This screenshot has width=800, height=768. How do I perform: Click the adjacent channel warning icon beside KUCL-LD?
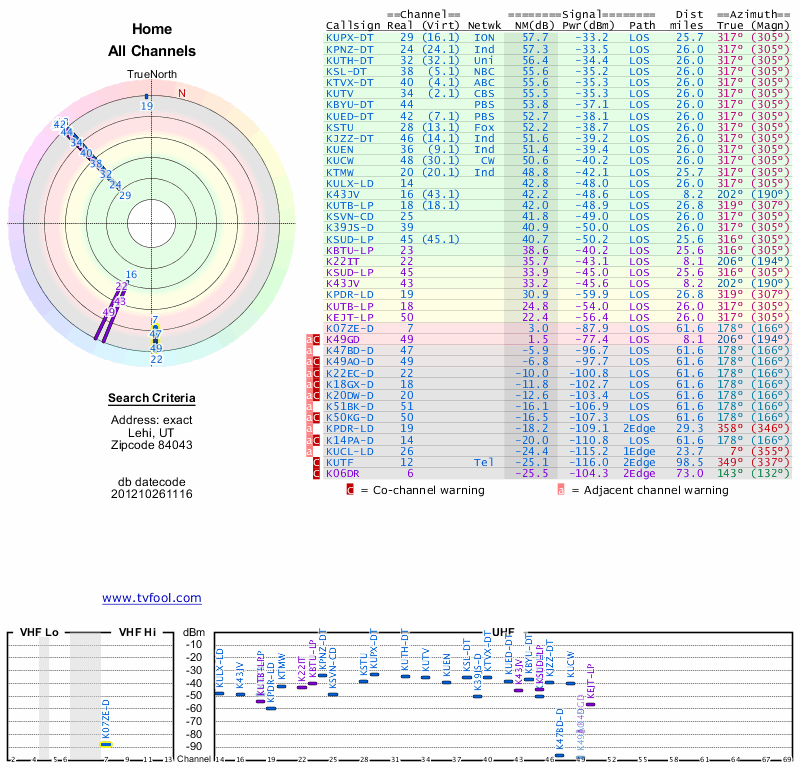(309, 451)
